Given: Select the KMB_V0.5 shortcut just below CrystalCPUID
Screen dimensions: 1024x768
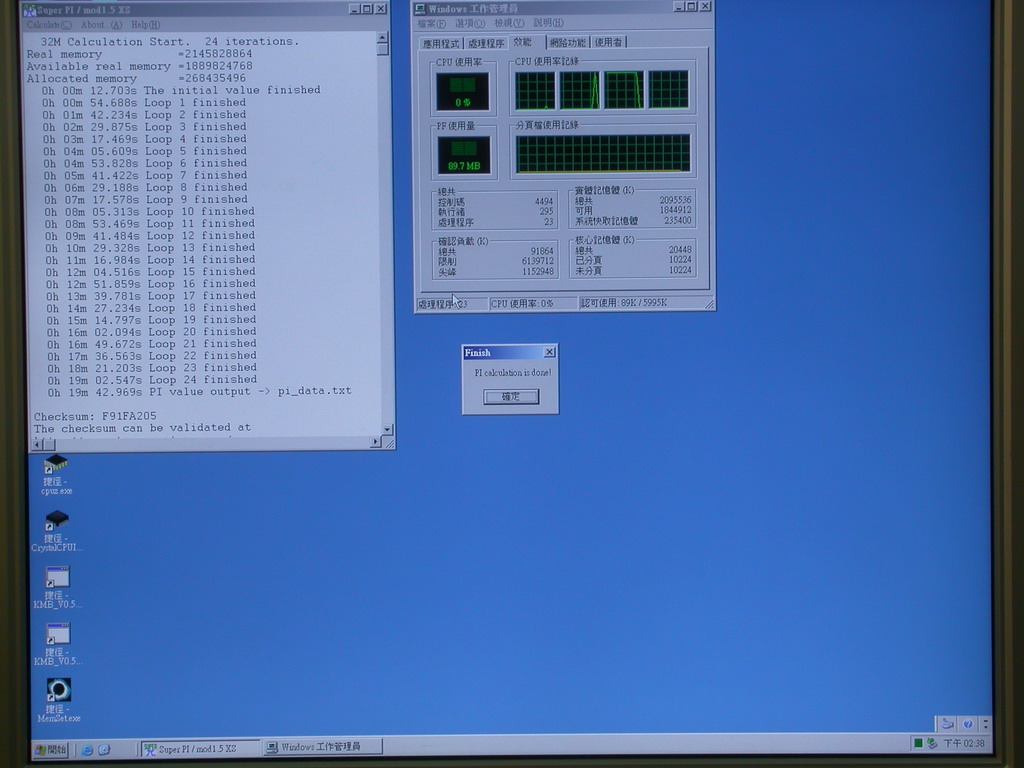Looking at the screenshot, I should click(x=57, y=586).
